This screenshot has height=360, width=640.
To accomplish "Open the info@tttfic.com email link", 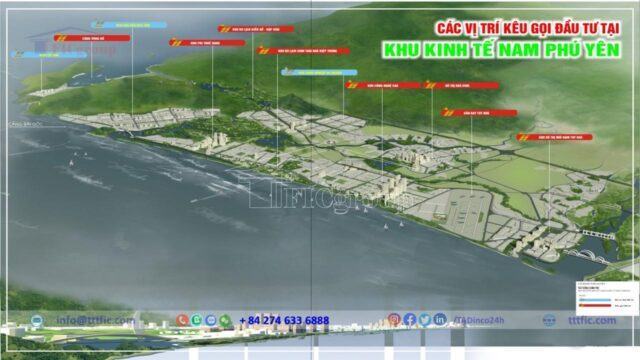I will [x=96, y=320].
